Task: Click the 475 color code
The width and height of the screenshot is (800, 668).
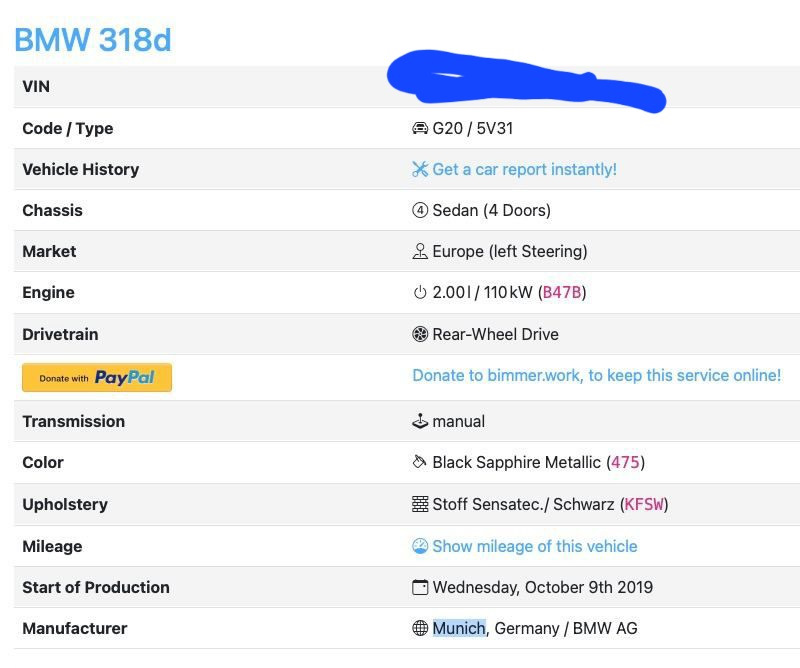Action: pyautogui.click(x=625, y=462)
